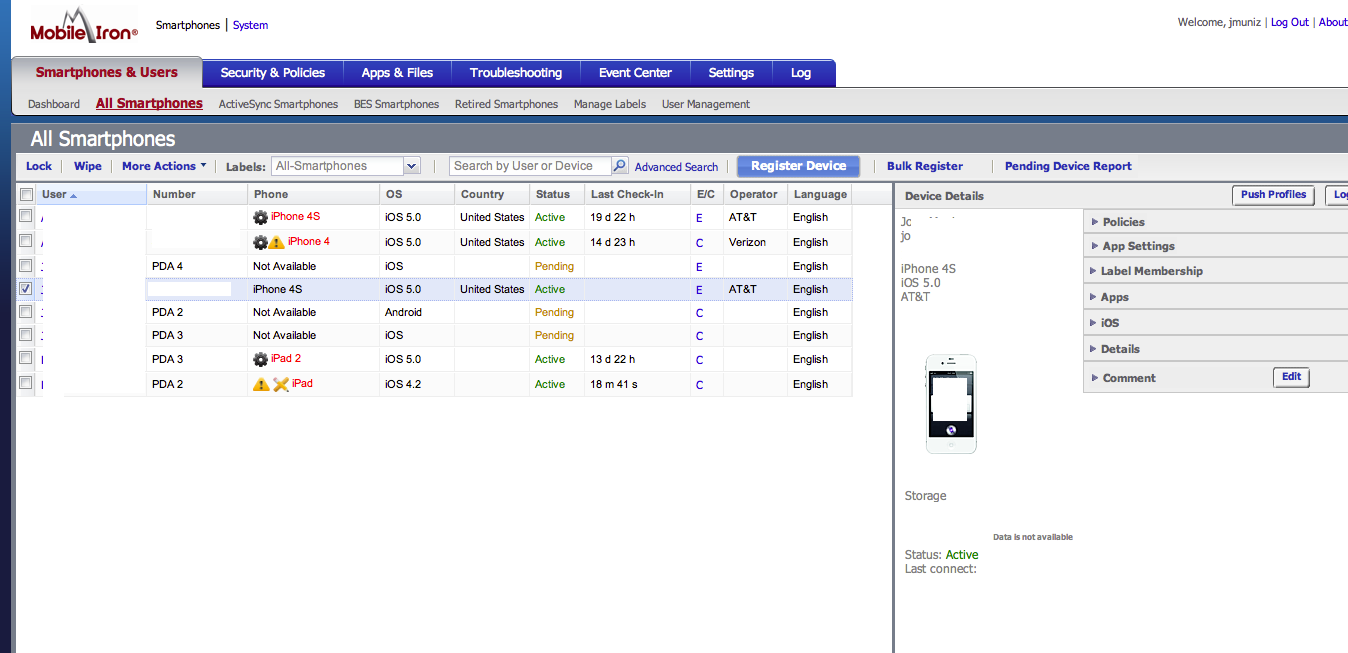Click warning triangle icon beside iPhone 4
Screen dimensions: 1348x653
pos(277,242)
